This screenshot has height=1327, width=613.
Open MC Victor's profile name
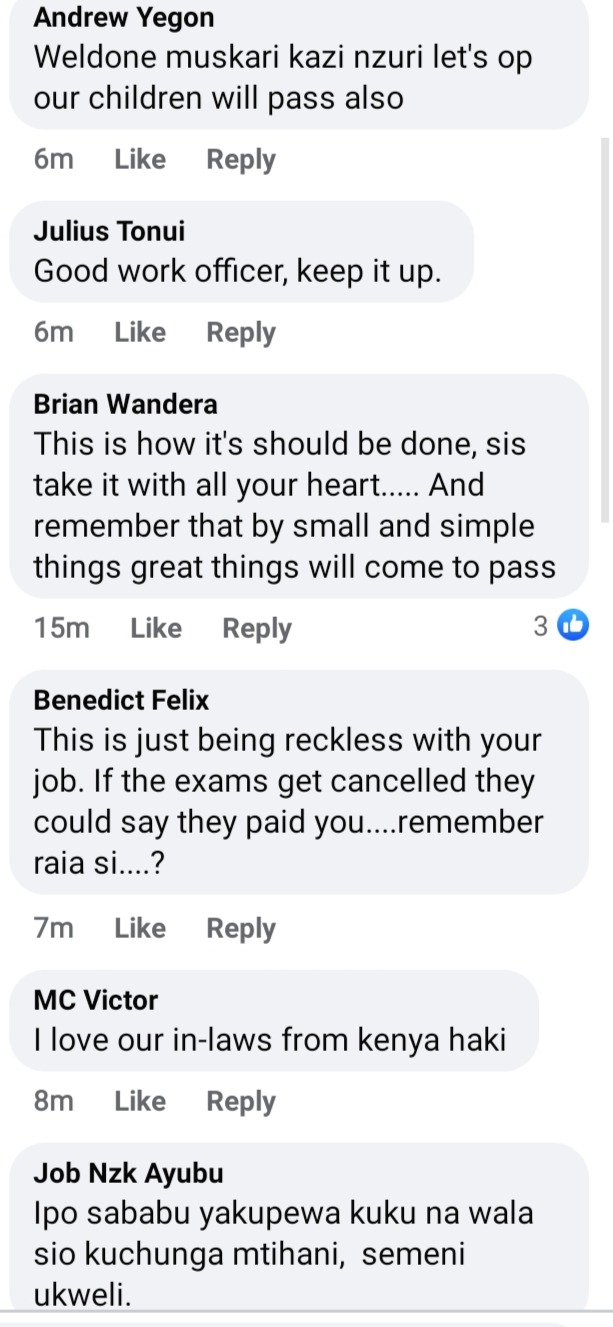point(96,1000)
